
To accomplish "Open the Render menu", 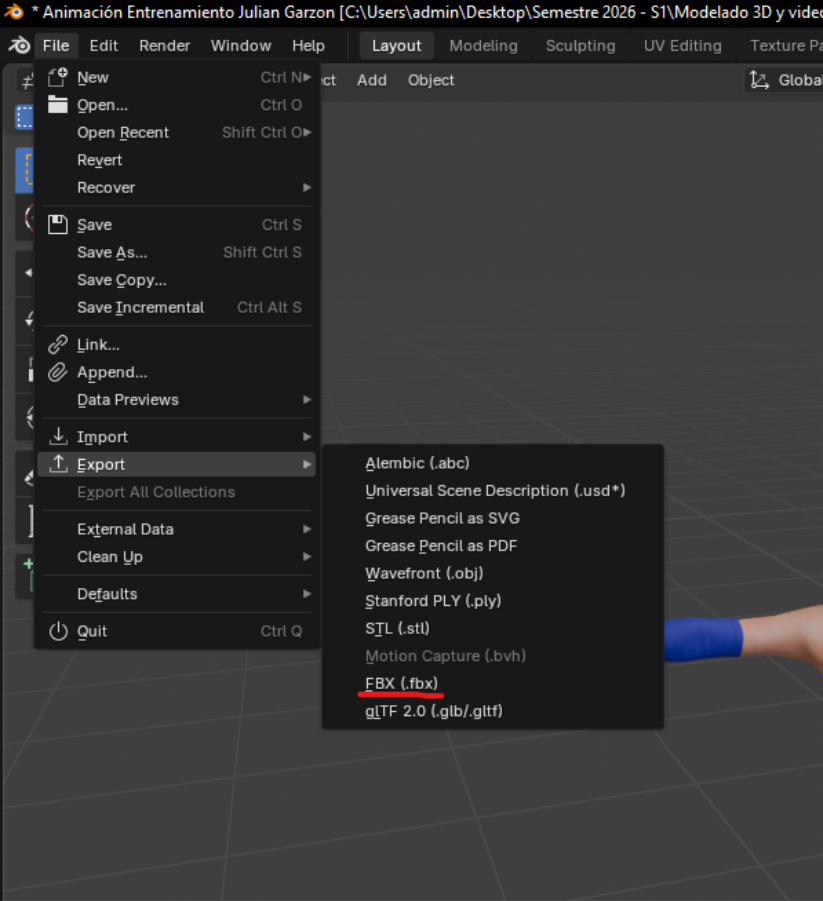I will (x=164, y=45).
